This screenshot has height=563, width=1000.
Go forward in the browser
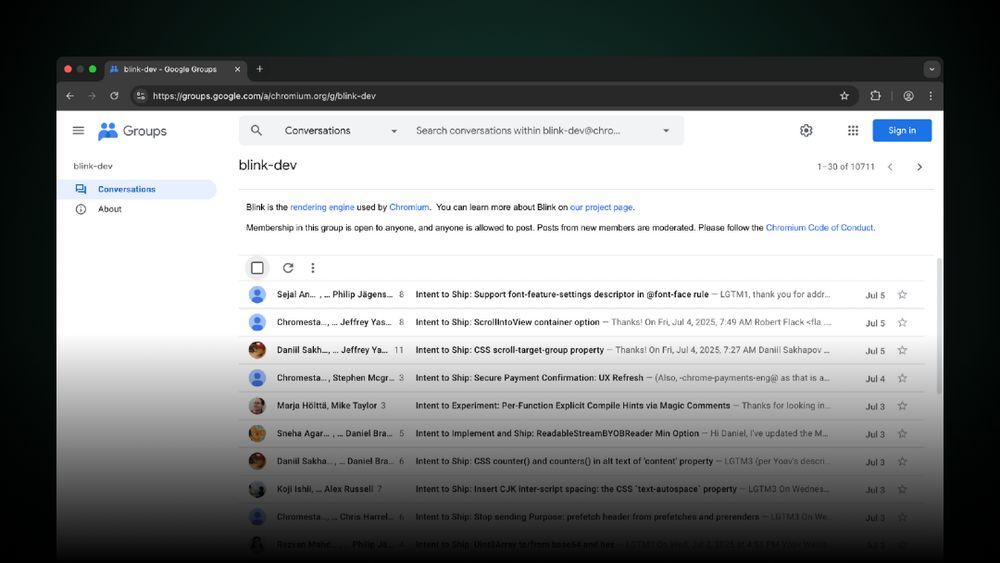[x=92, y=96]
